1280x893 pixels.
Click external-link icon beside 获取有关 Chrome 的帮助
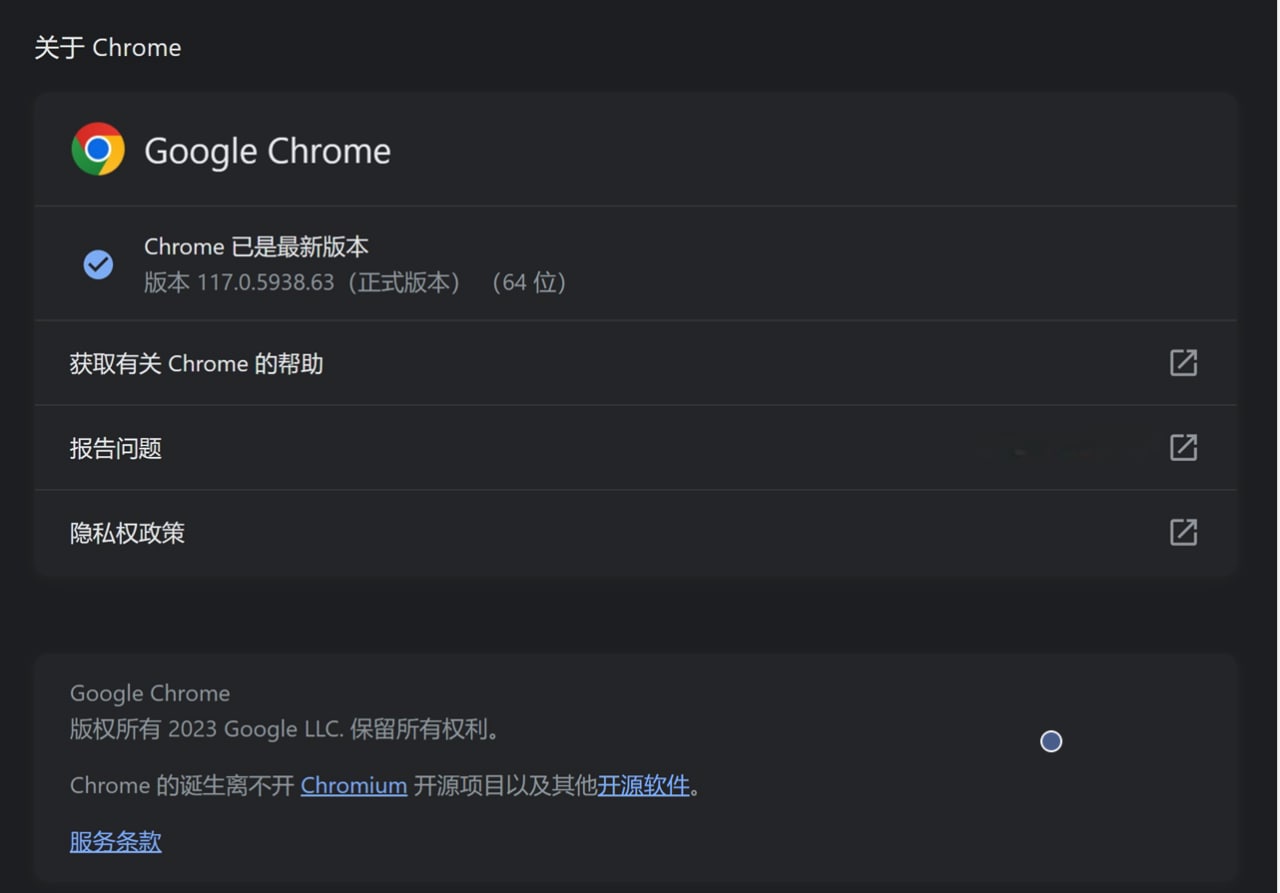point(1183,363)
